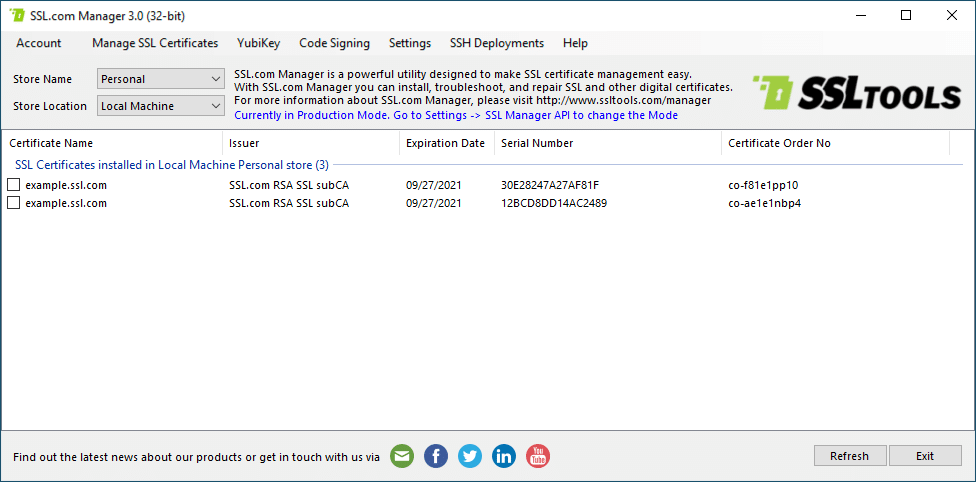Open the Facebook social icon
The height and width of the screenshot is (482, 976).
tap(436, 456)
